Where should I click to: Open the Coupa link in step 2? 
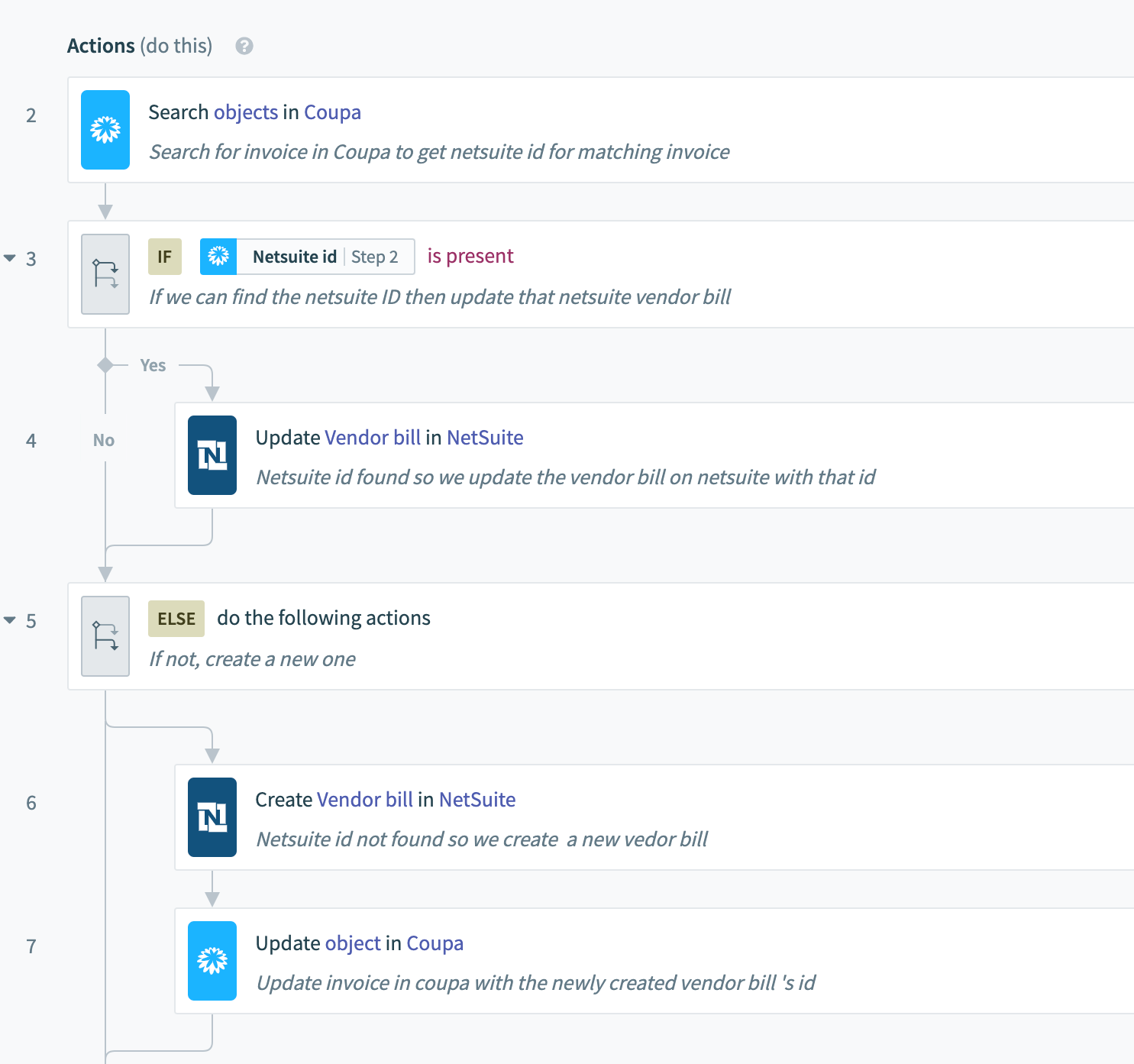(332, 112)
